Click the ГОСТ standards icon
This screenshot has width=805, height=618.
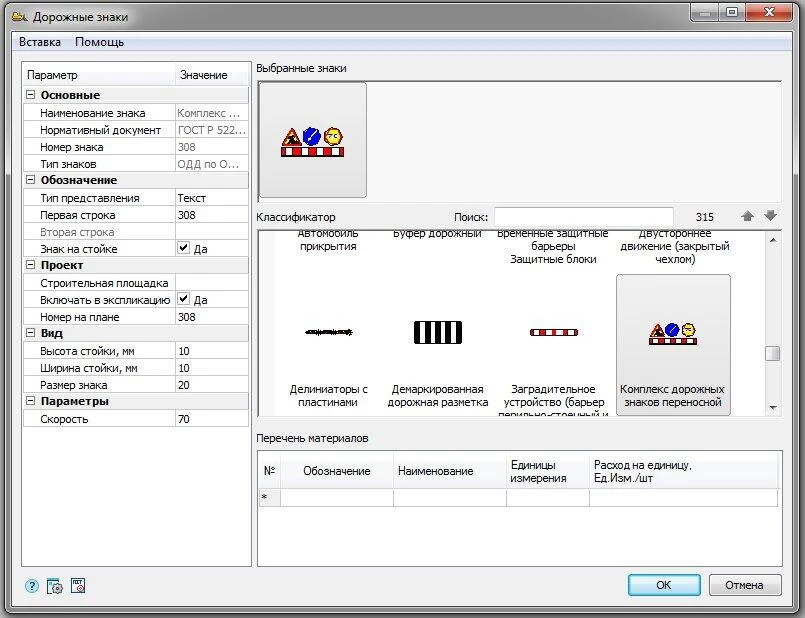[x=78, y=586]
